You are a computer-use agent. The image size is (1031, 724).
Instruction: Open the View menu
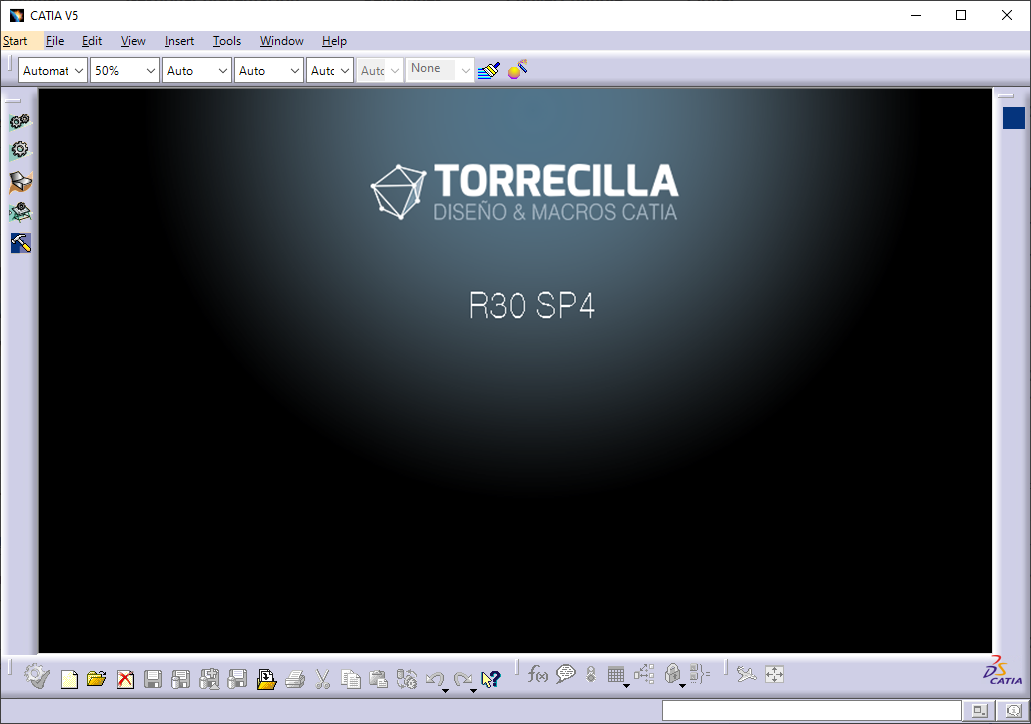133,41
